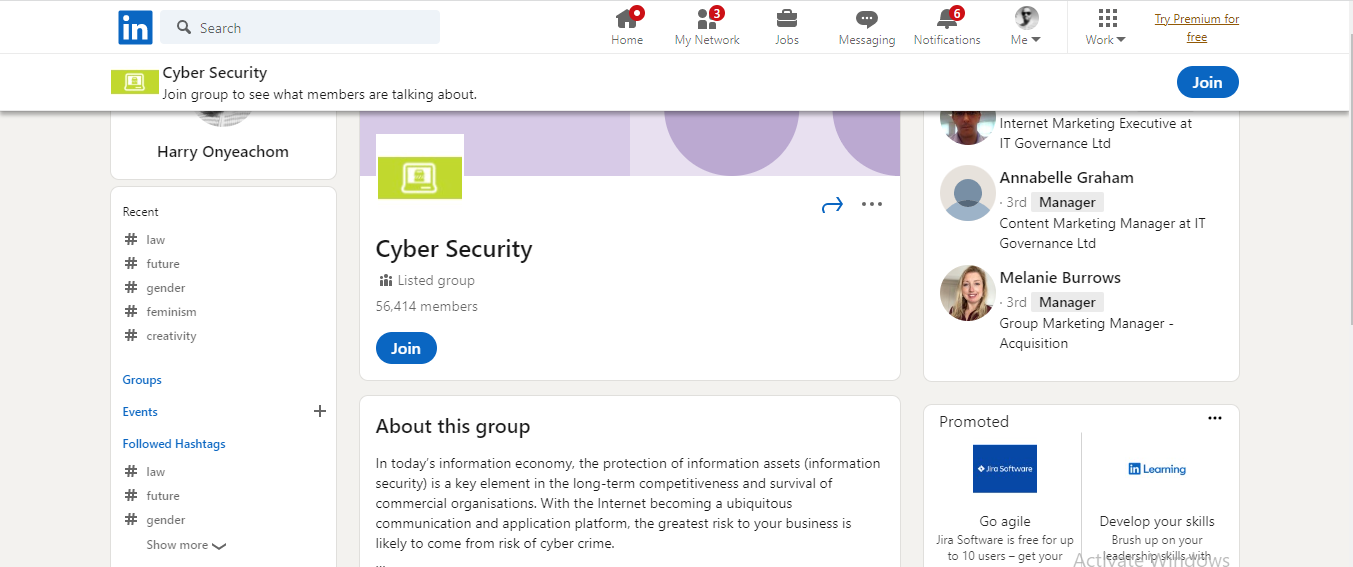Join Cyber Security from sticky banner

point(1207,82)
